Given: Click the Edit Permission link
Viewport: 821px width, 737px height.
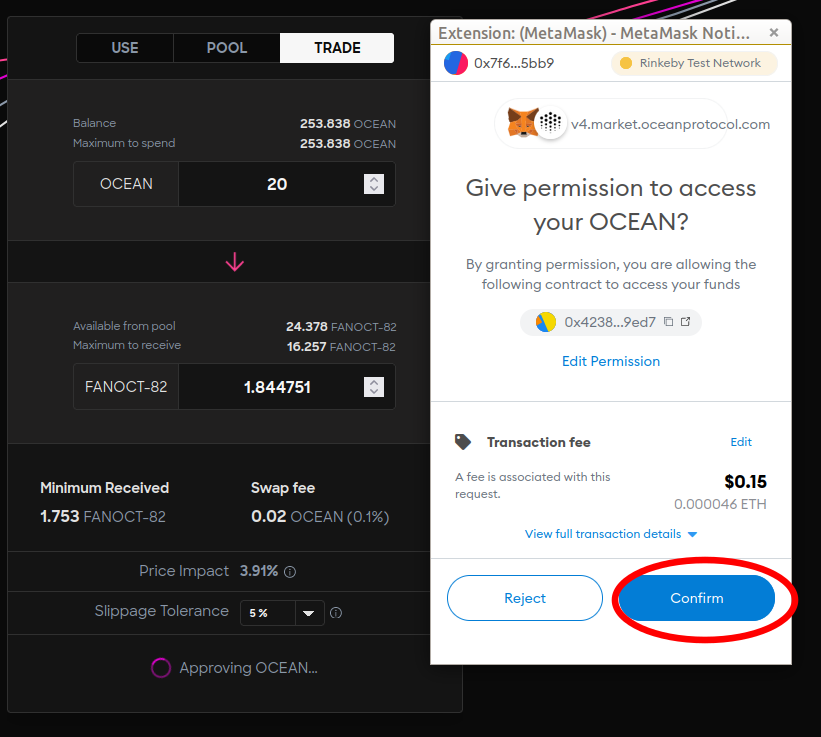Looking at the screenshot, I should [x=611, y=361].
